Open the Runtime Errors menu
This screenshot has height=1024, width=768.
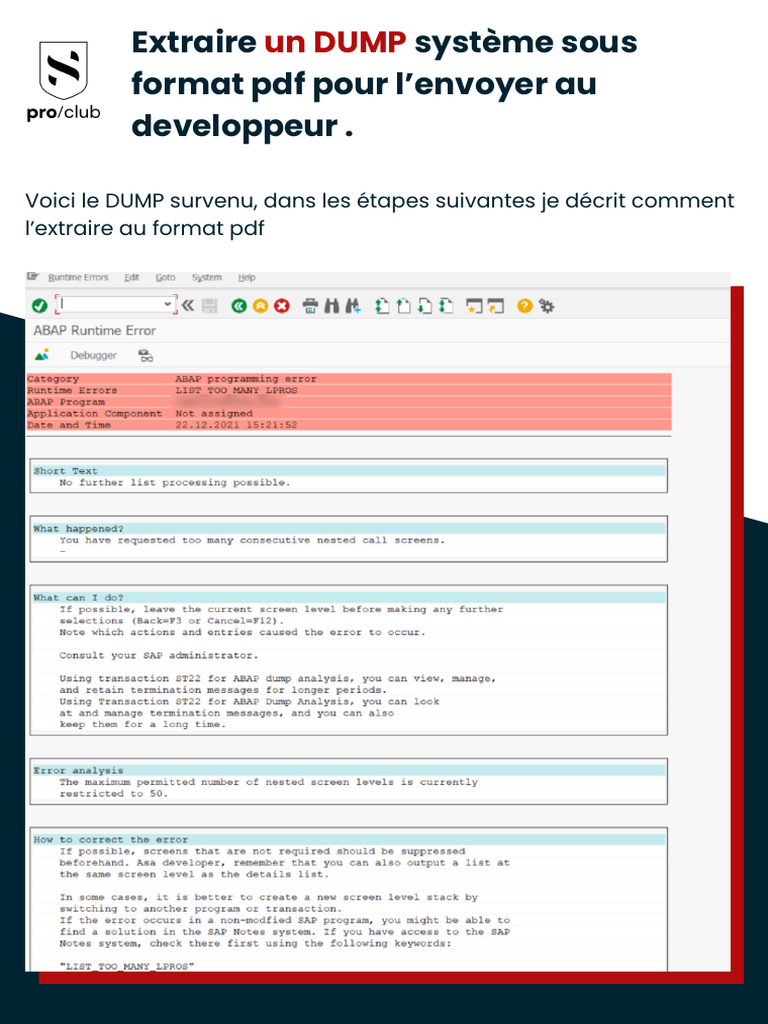pyautogui.click(x=78, y=278)
